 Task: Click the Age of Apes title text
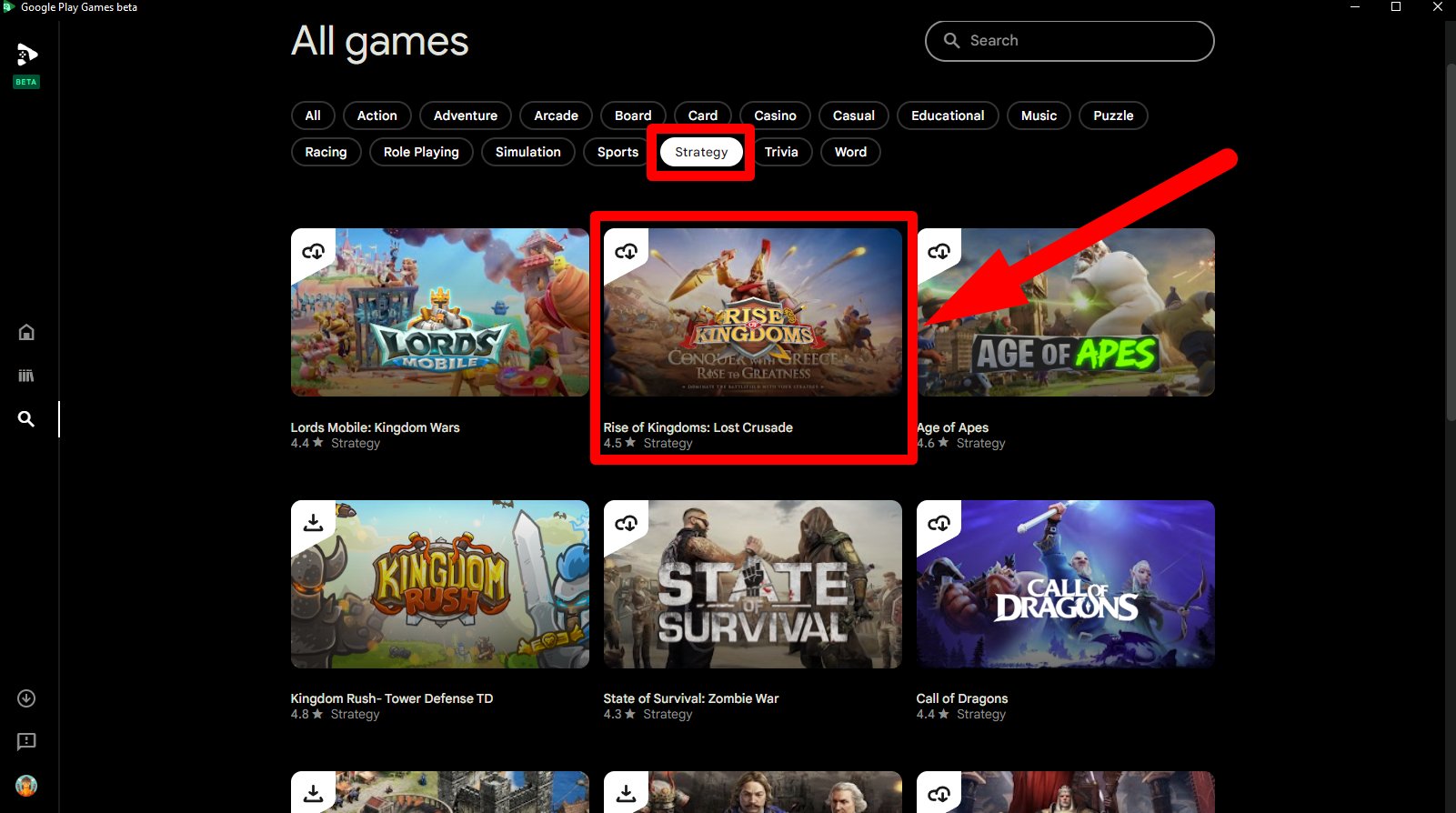(952, 427)
